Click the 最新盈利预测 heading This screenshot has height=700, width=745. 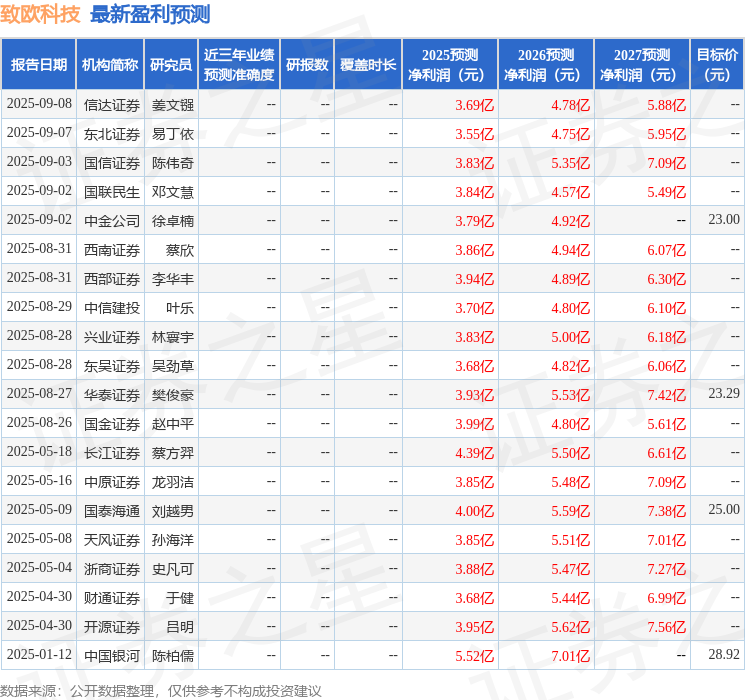pyautogui.click(x=150, y=14)
